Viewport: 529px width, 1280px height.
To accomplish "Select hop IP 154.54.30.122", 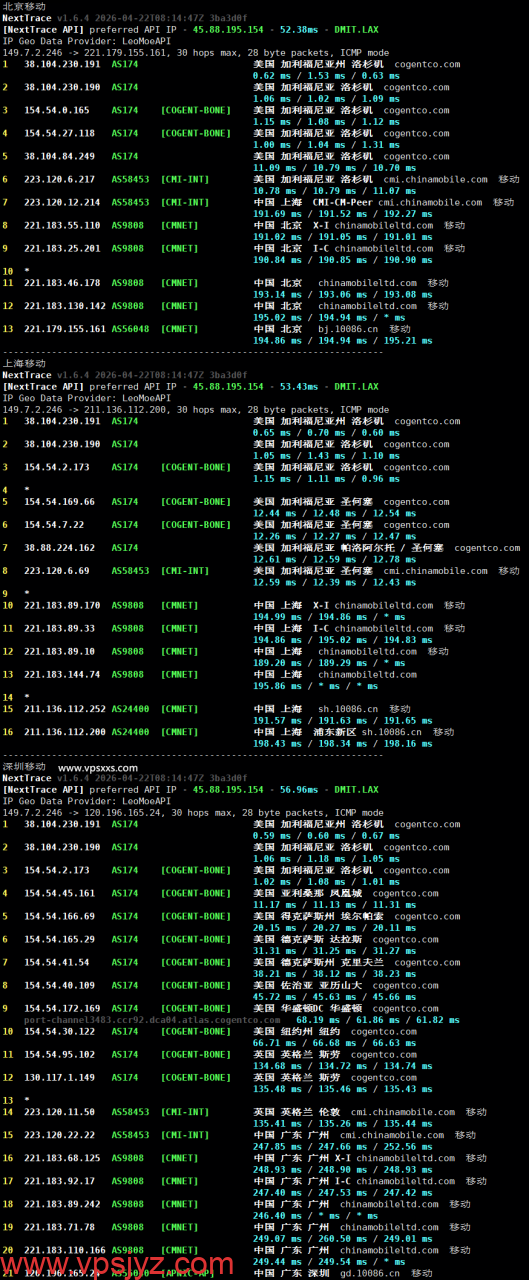I will tap(60, 1032).
